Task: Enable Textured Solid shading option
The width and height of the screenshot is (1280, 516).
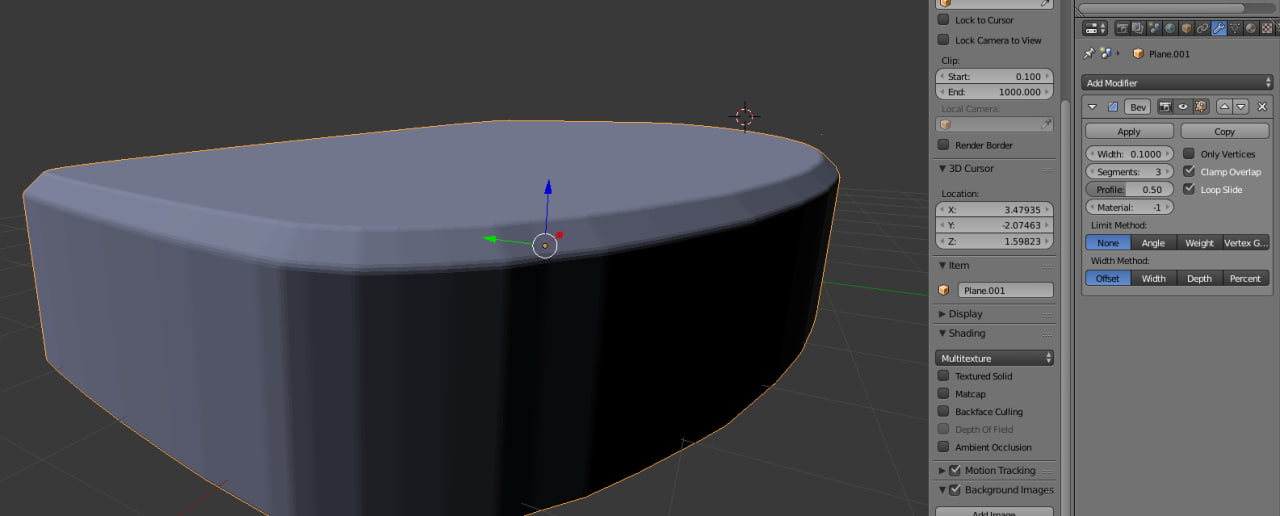Action: click(x=943, y=376)
